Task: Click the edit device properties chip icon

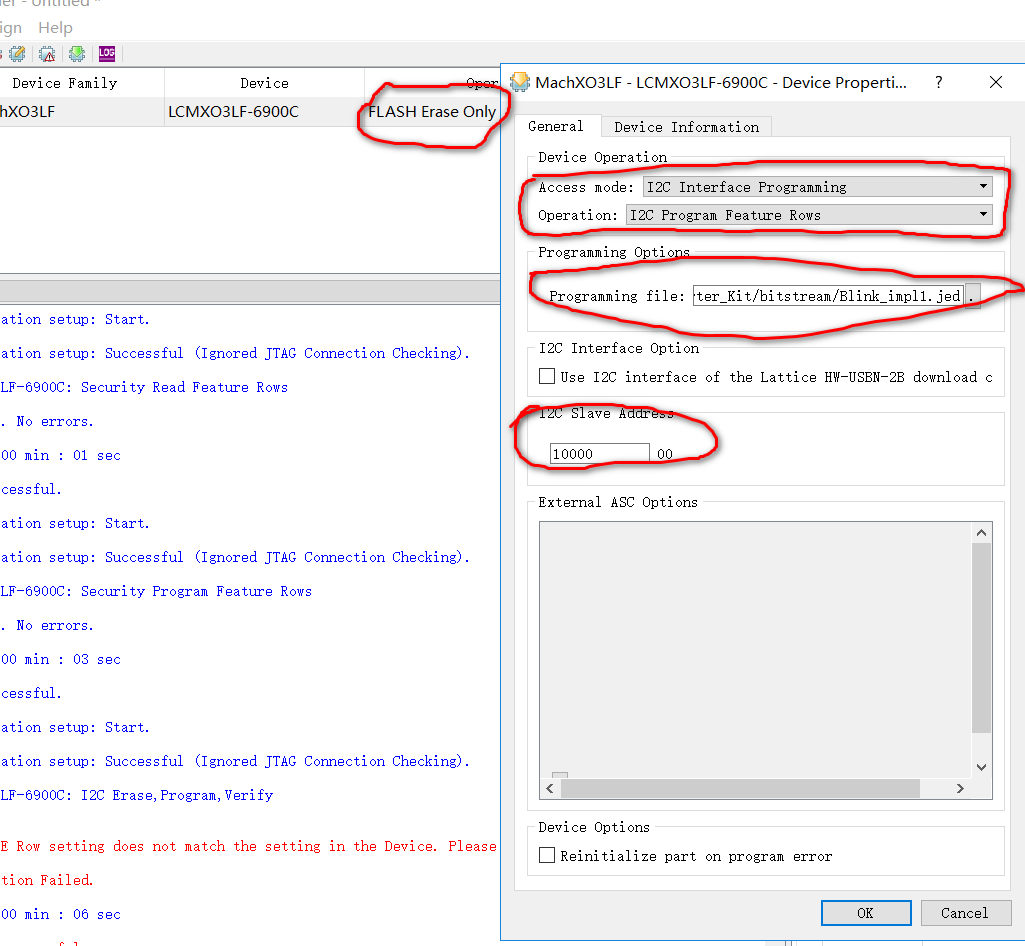Action: 17,53
